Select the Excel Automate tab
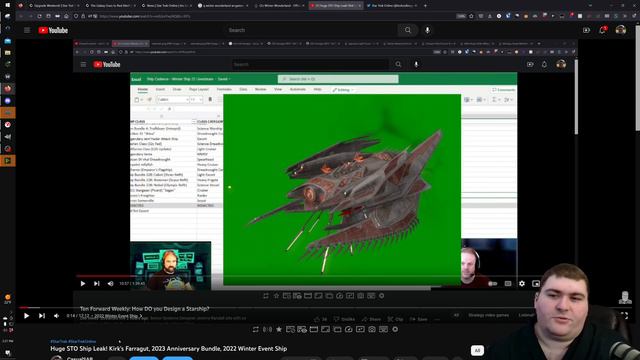 pyautogui.click(x=298, y=89)
